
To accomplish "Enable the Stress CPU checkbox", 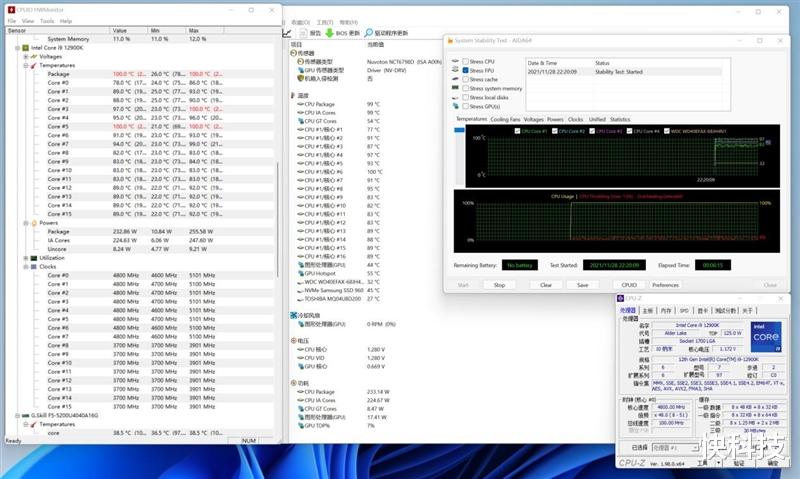I will 465,61.
